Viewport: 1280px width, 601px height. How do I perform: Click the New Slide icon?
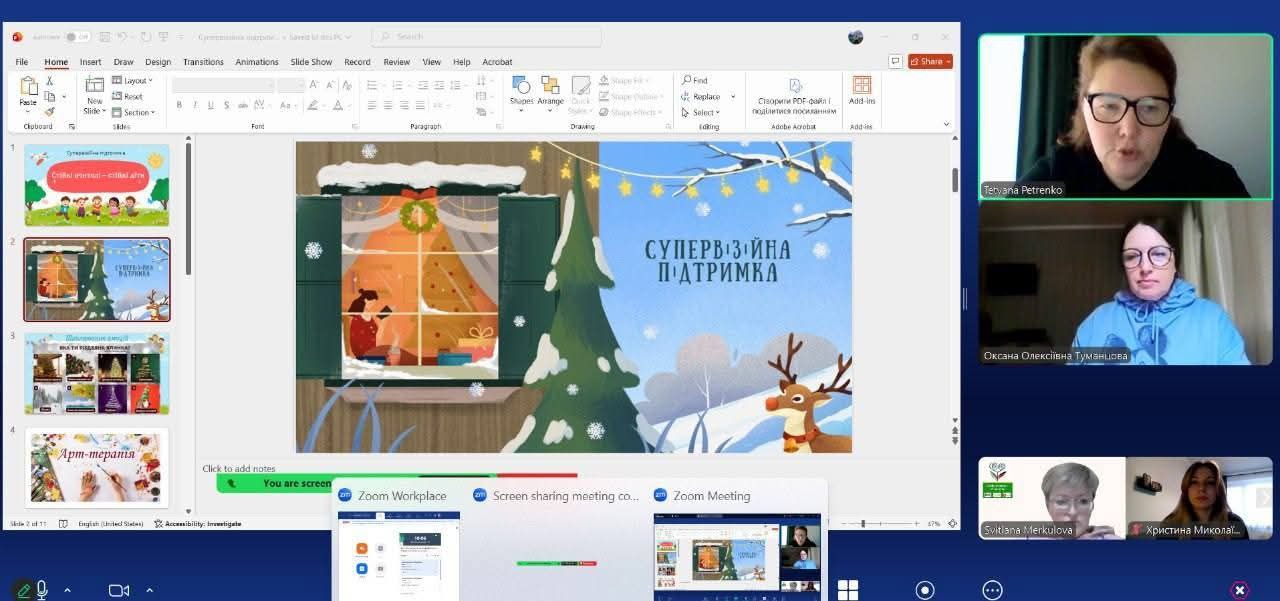pos(94,88)
